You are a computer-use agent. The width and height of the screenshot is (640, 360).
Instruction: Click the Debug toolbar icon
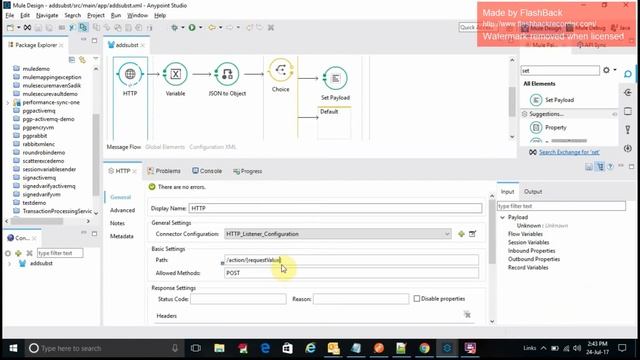(x=175, y=27)
